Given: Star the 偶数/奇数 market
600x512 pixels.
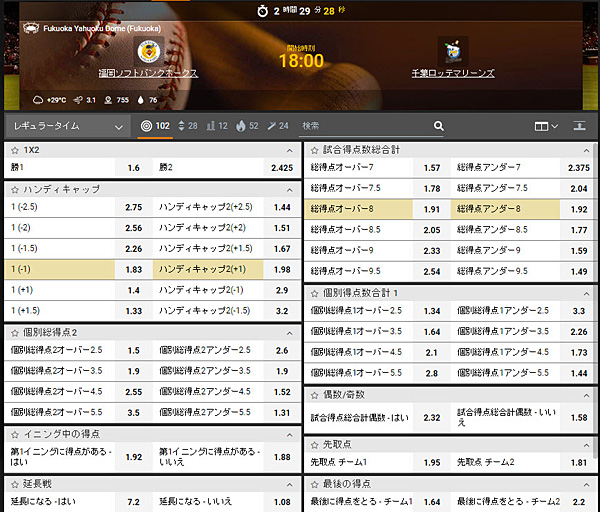Looking at the screenshot, I should coord(315,395).
